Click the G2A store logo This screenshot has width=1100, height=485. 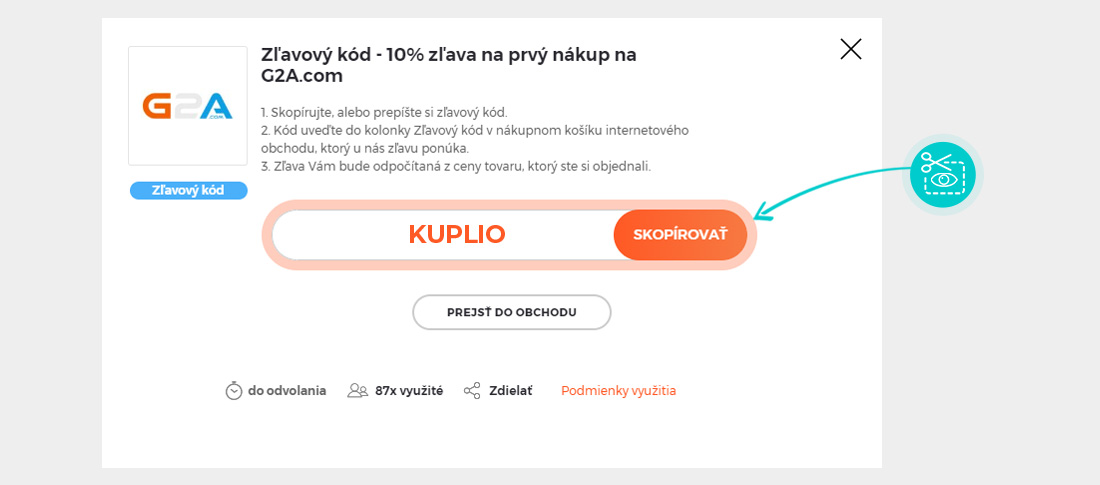188,106
